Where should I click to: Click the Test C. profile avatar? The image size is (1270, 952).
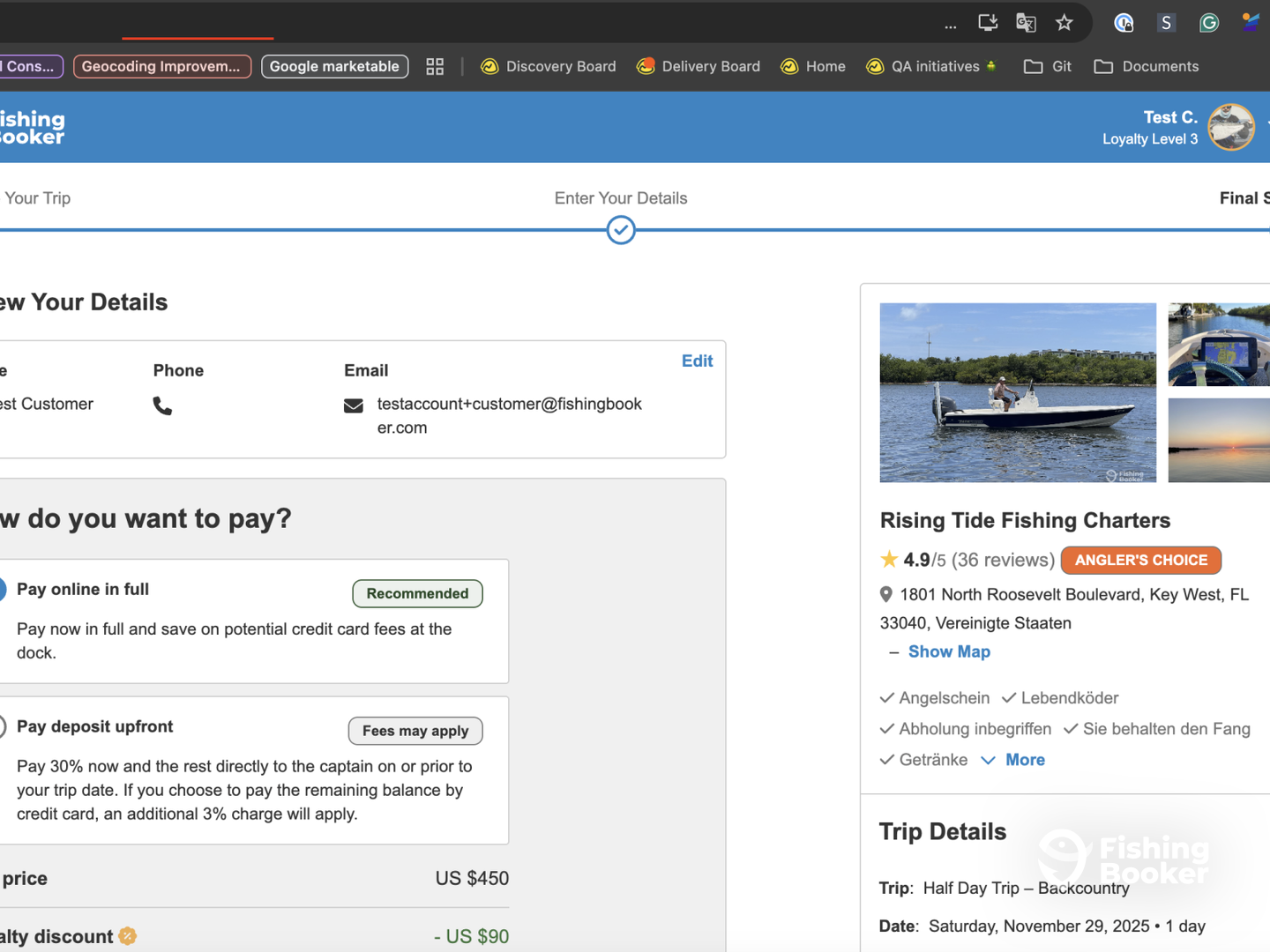[x=1230, y=128]
